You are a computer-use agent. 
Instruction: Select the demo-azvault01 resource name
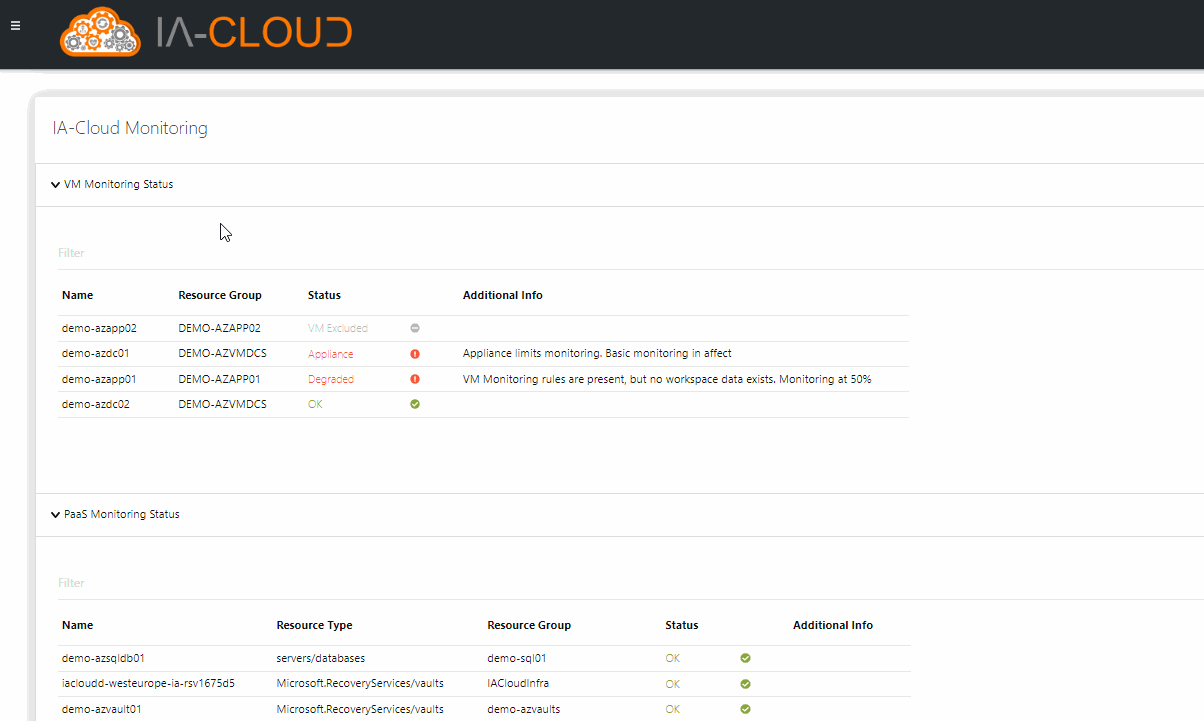(x=101, y=709)
